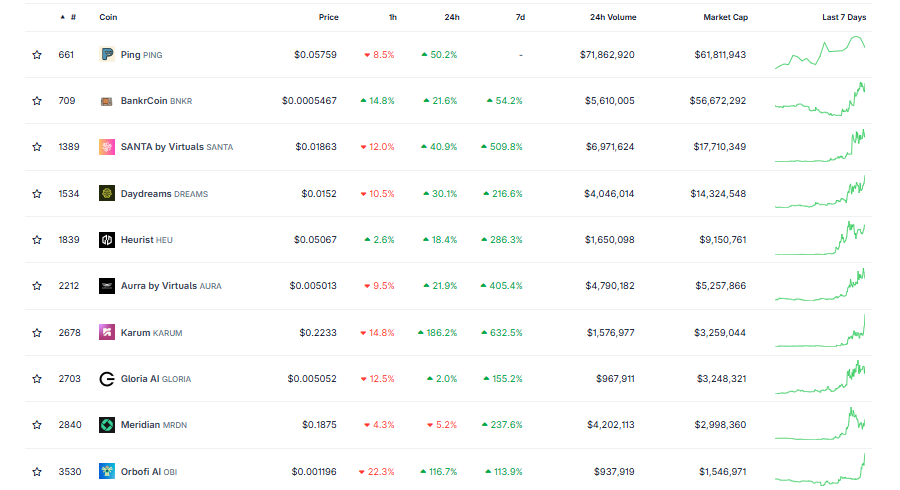Click the SANTA by Virtuals logo
The height and width of the screenshot is (490, 900).
[106, 147]
